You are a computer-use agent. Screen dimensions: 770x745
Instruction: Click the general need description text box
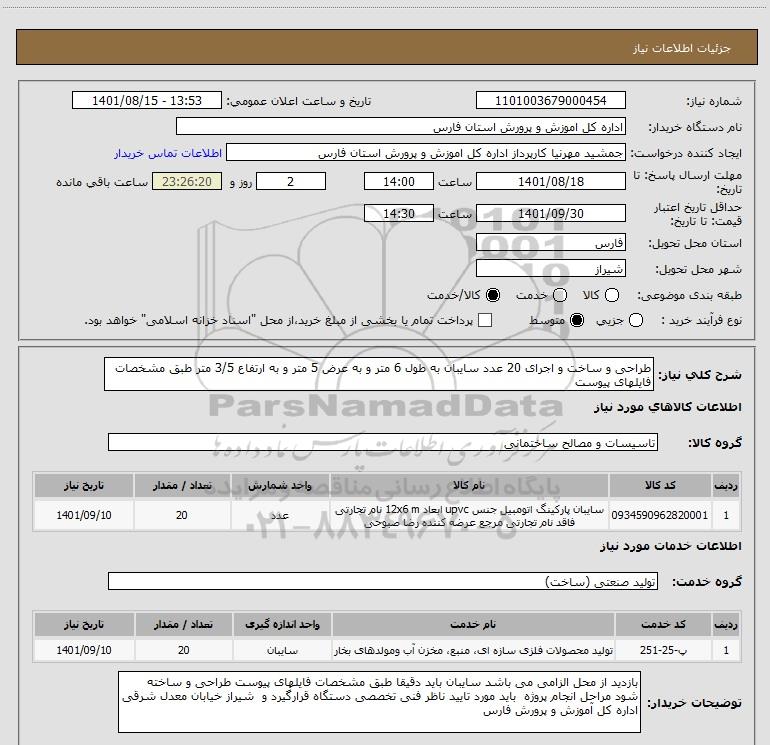[379, 374]
